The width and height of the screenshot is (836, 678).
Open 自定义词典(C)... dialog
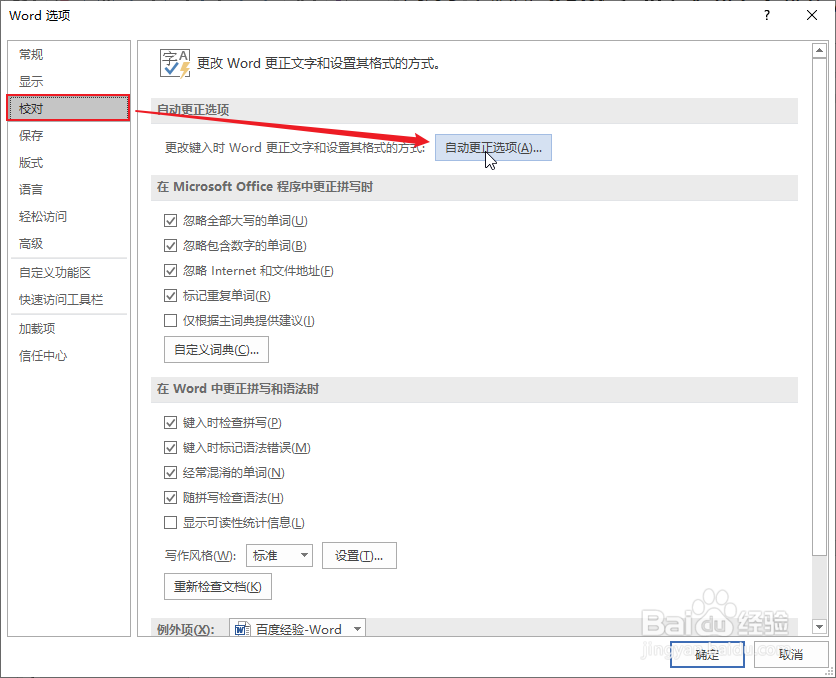click(x=216, y=350)
